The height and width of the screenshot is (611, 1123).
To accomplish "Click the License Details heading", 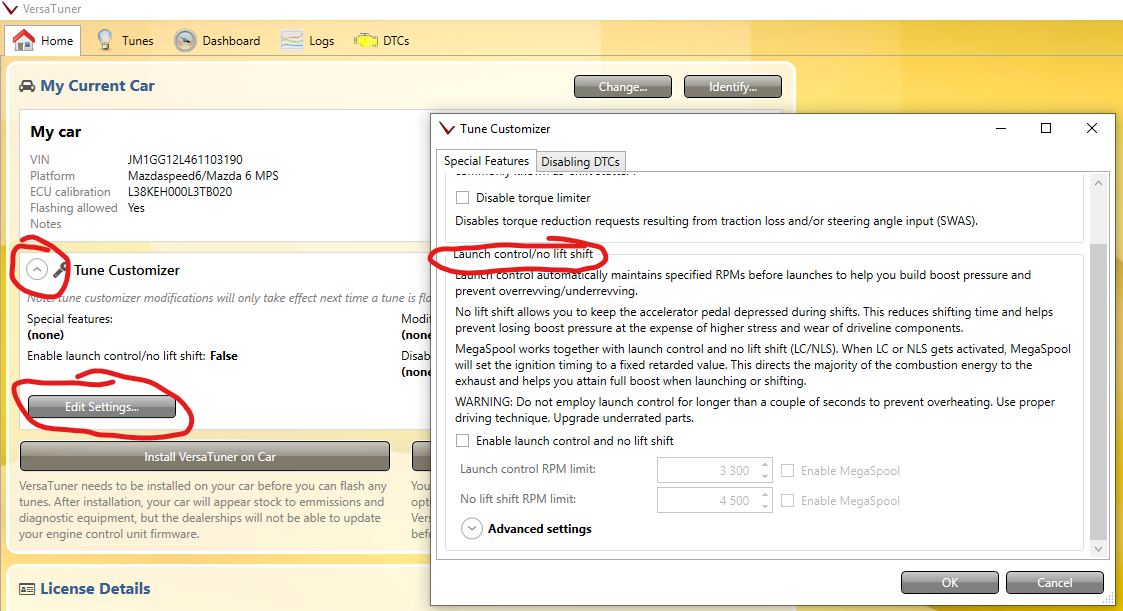I will [x=95, y=589].
